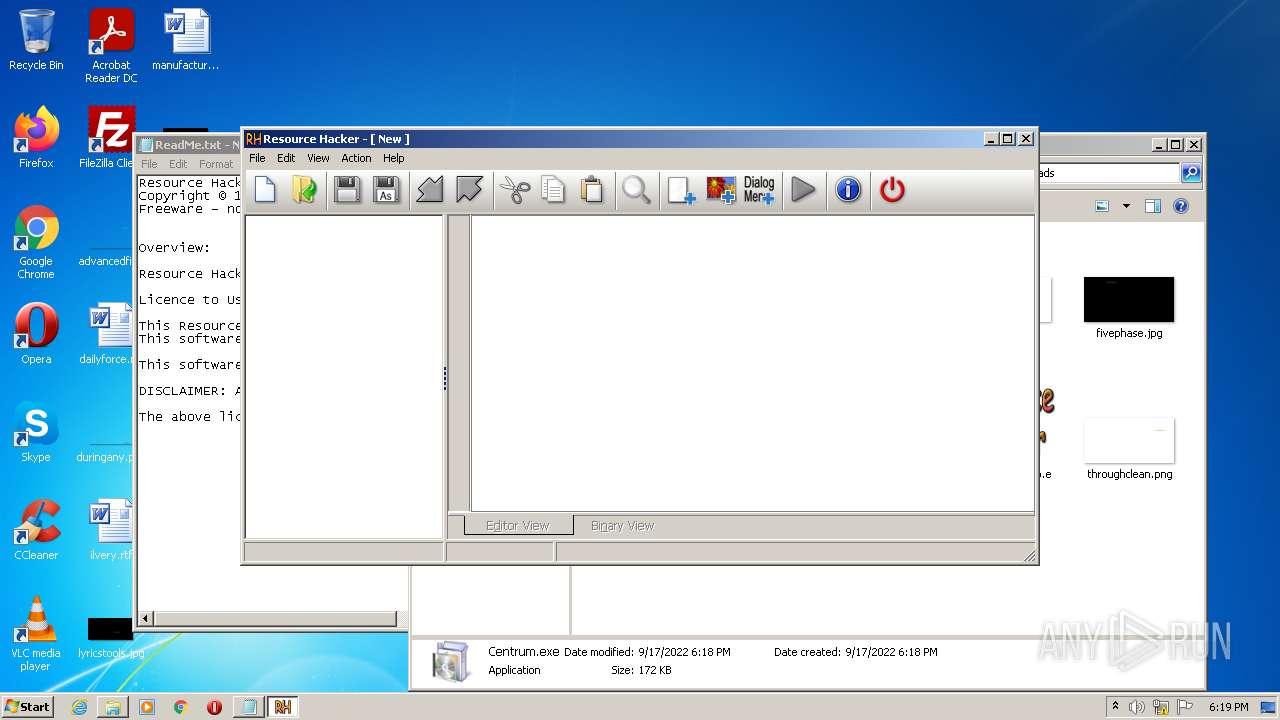Open the Help menu in Resource Hacker
This screenshot has width=1280, height=720.
click(x=394, y=158)
